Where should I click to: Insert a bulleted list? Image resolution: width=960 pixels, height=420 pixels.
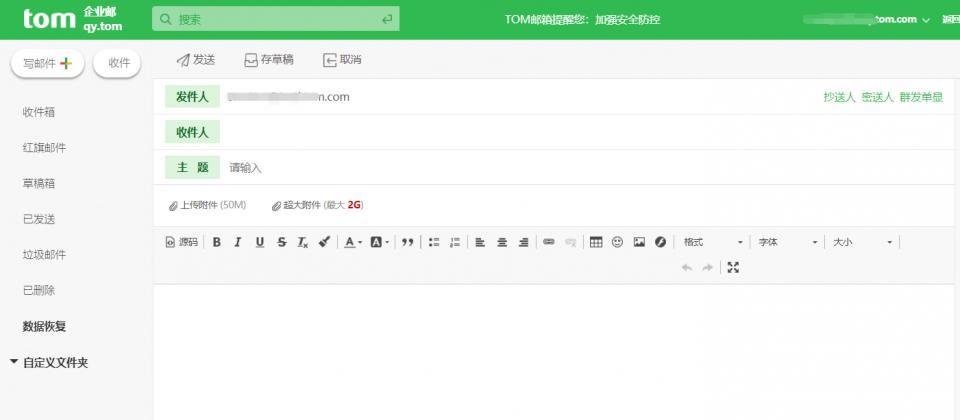point(434,242)
